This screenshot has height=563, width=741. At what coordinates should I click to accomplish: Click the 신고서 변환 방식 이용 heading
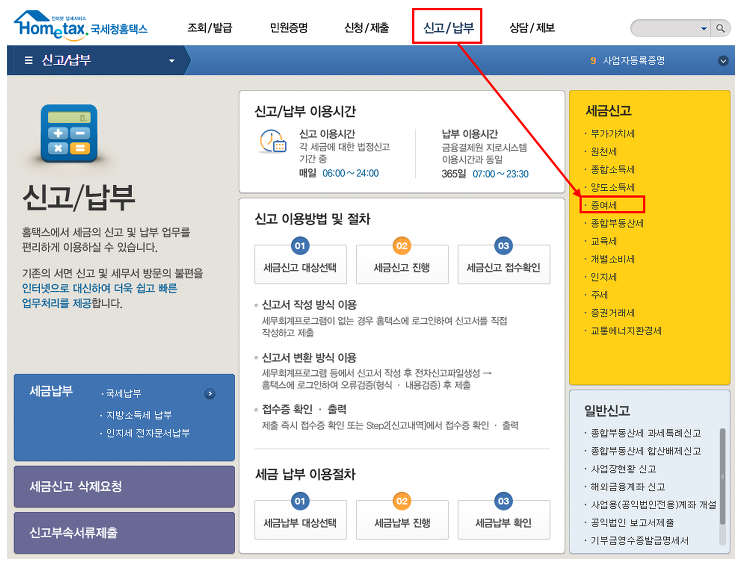[309, 358]
